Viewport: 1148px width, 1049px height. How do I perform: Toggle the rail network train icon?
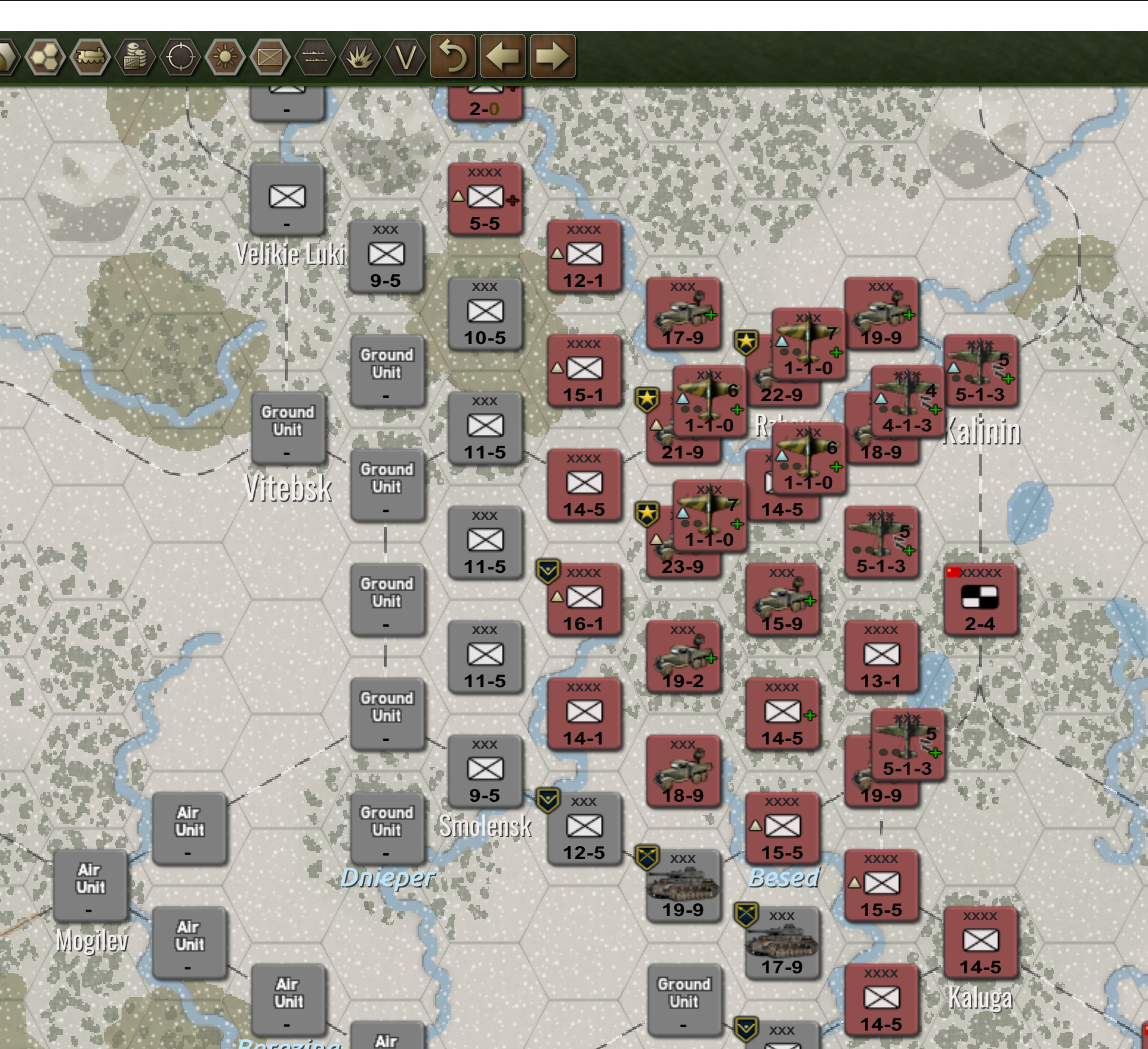click(90, 56)
